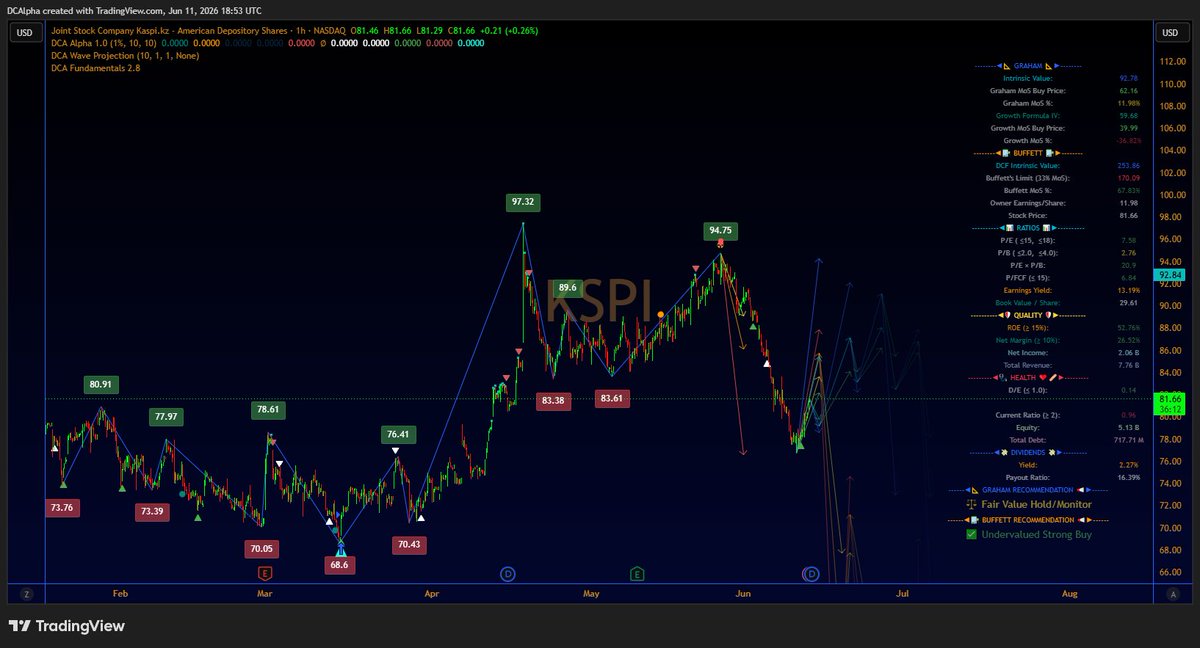Click the 78.61 price label
Image resolution: width=1200 pixels, height=648 pixels.
click(268, 409)
